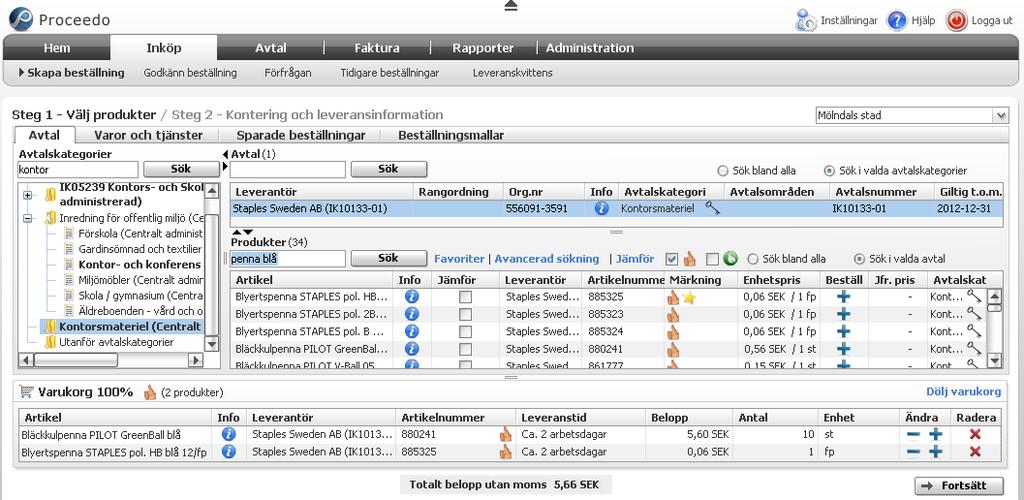This screenshot has width=1024, height=500.
Task: Collapse categories pane with arrow left of Avtal
Action: [x=226, y=154]
